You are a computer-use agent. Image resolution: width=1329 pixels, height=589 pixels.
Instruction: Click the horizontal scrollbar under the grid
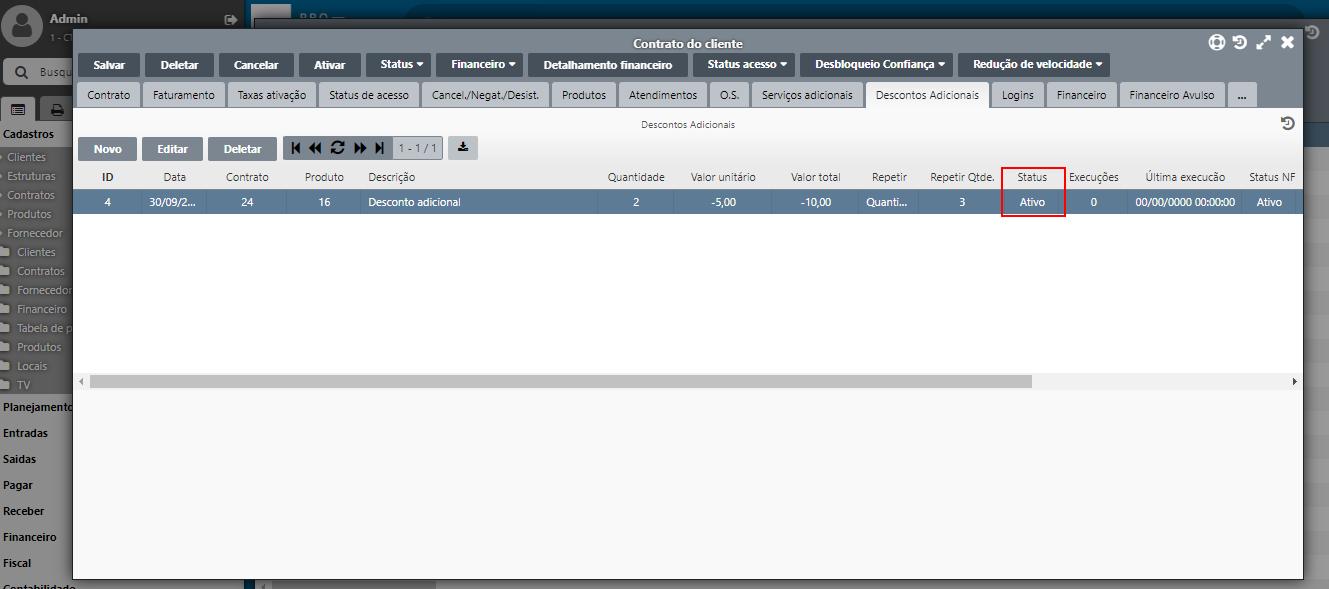560,381
